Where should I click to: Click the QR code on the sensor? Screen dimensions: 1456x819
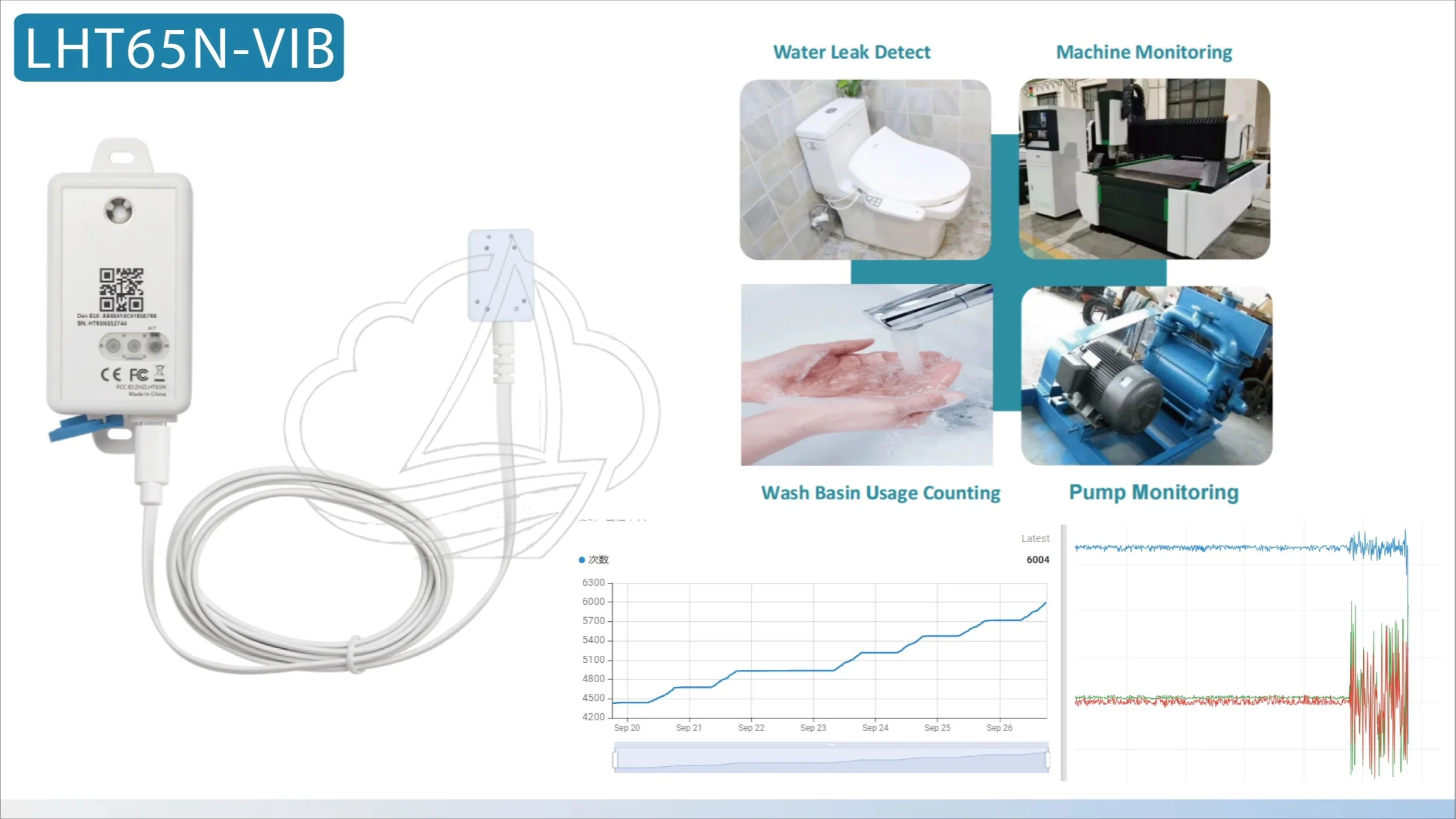coord(121,289)
